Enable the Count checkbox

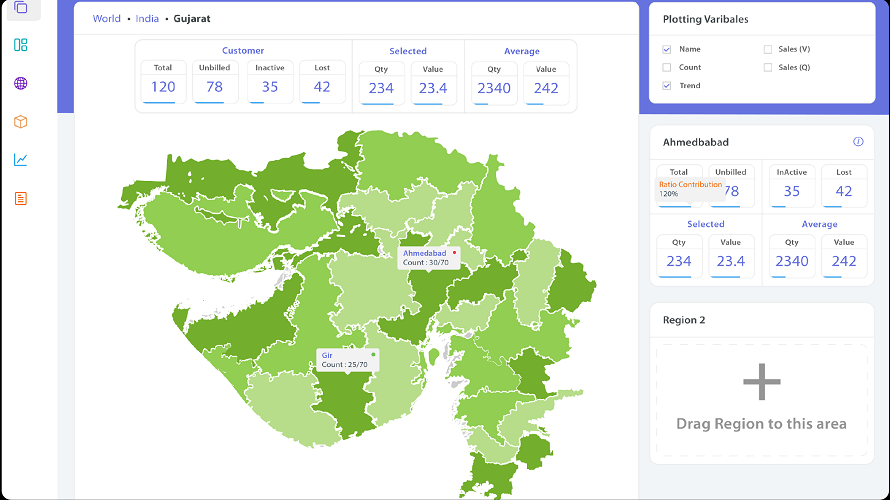pos(667,68)
